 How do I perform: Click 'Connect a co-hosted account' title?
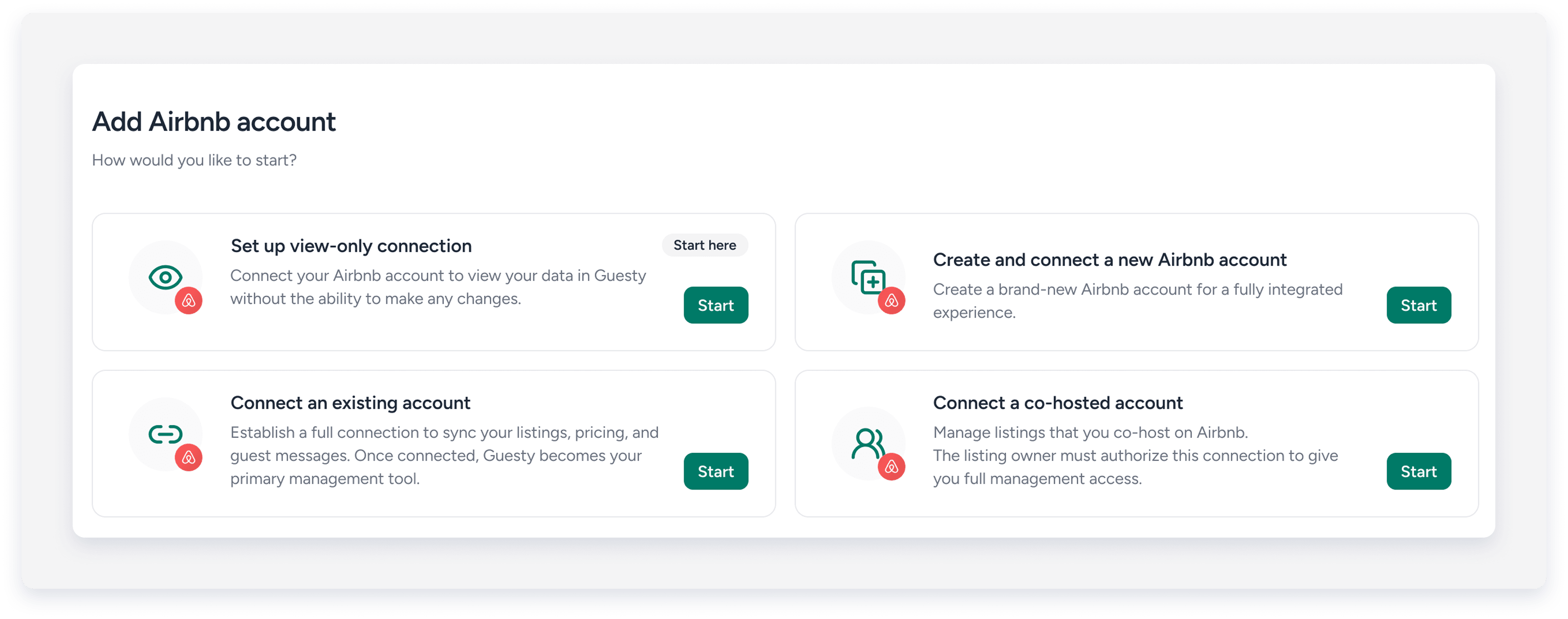click(1057, 403)
